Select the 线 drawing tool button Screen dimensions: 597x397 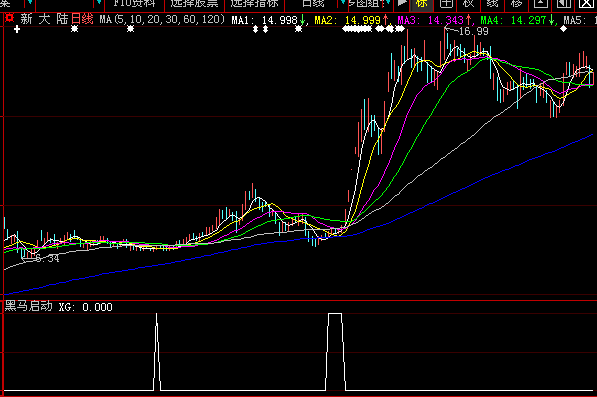pyautogui.click(x=492, y=3)
